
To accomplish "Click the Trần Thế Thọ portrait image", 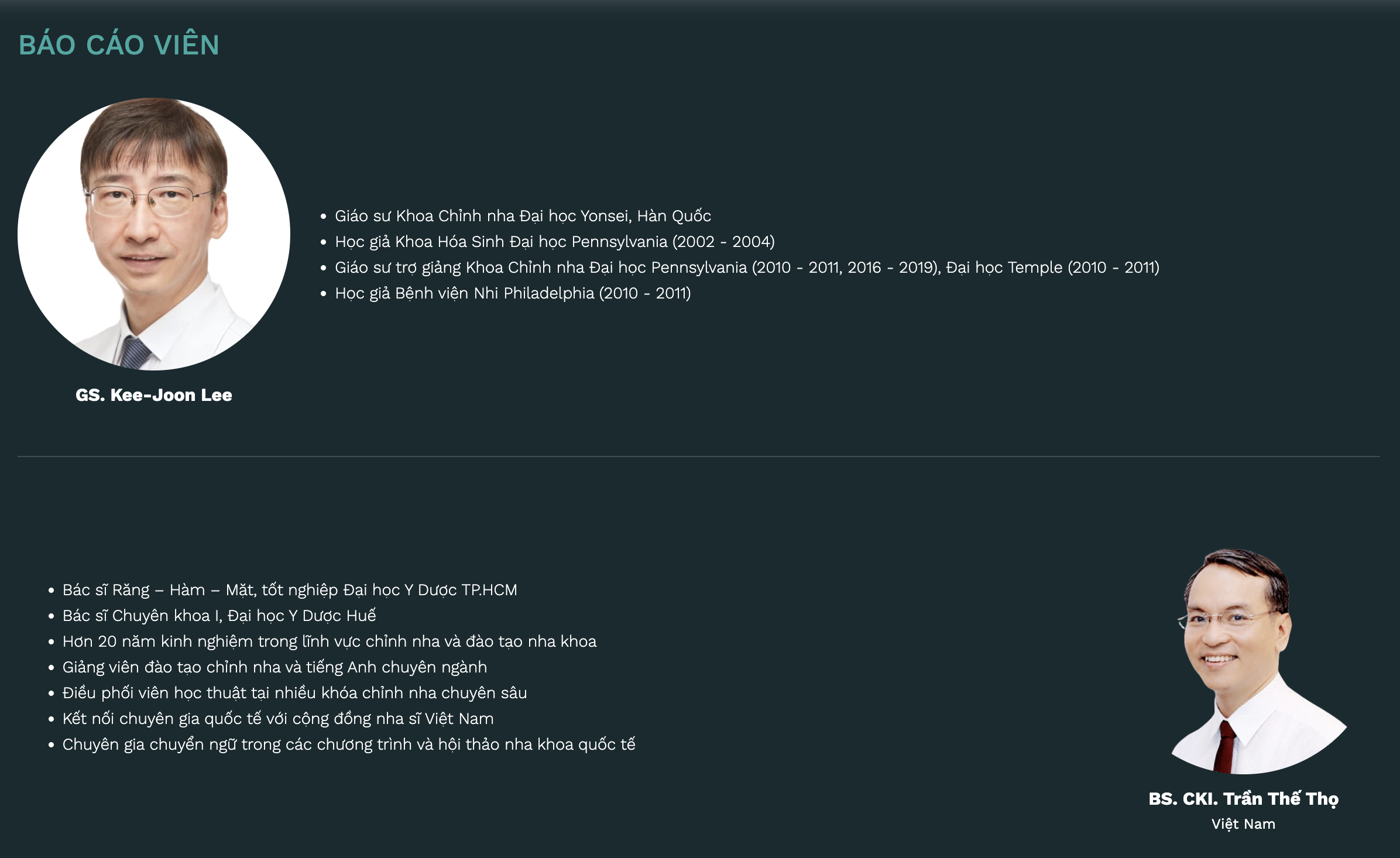I will 1243,661.
